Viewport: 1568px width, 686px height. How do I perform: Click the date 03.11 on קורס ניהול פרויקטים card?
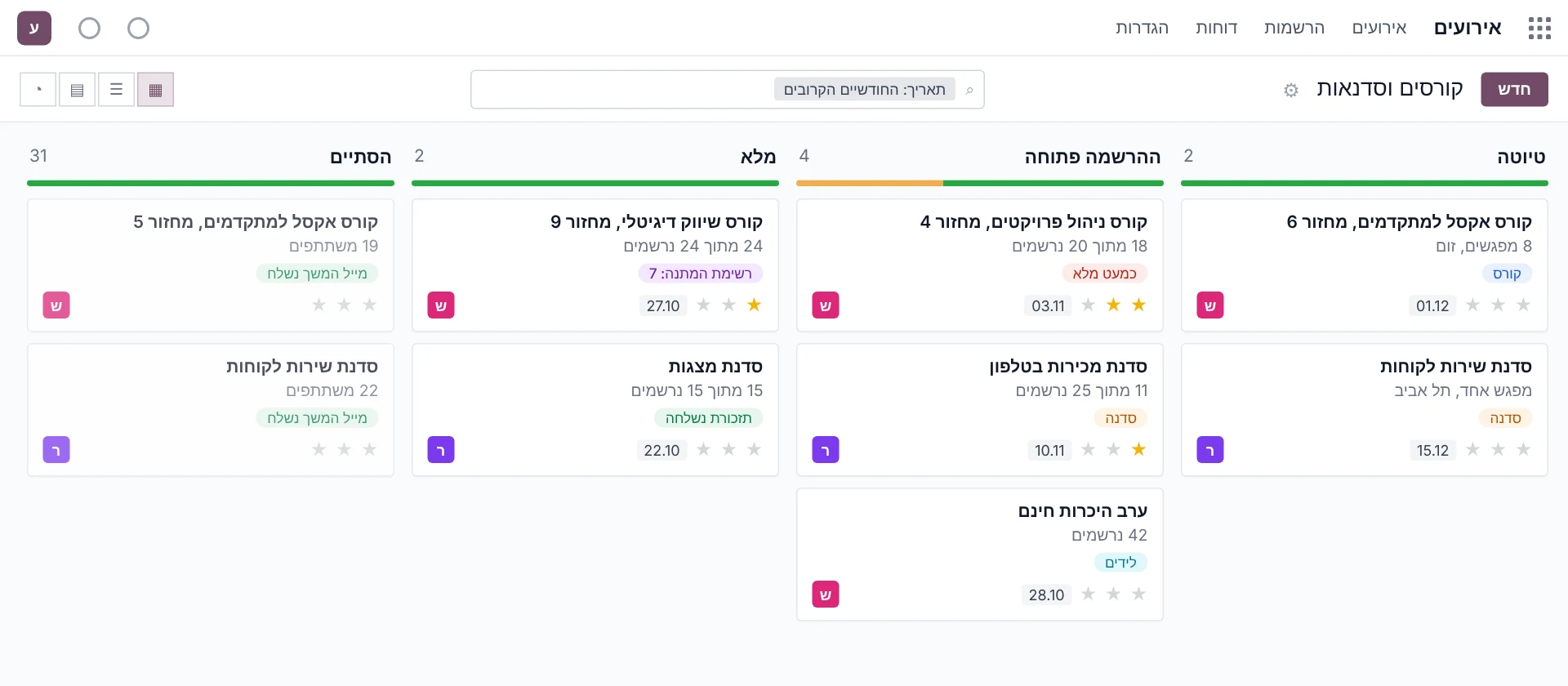pos(1048,305)
